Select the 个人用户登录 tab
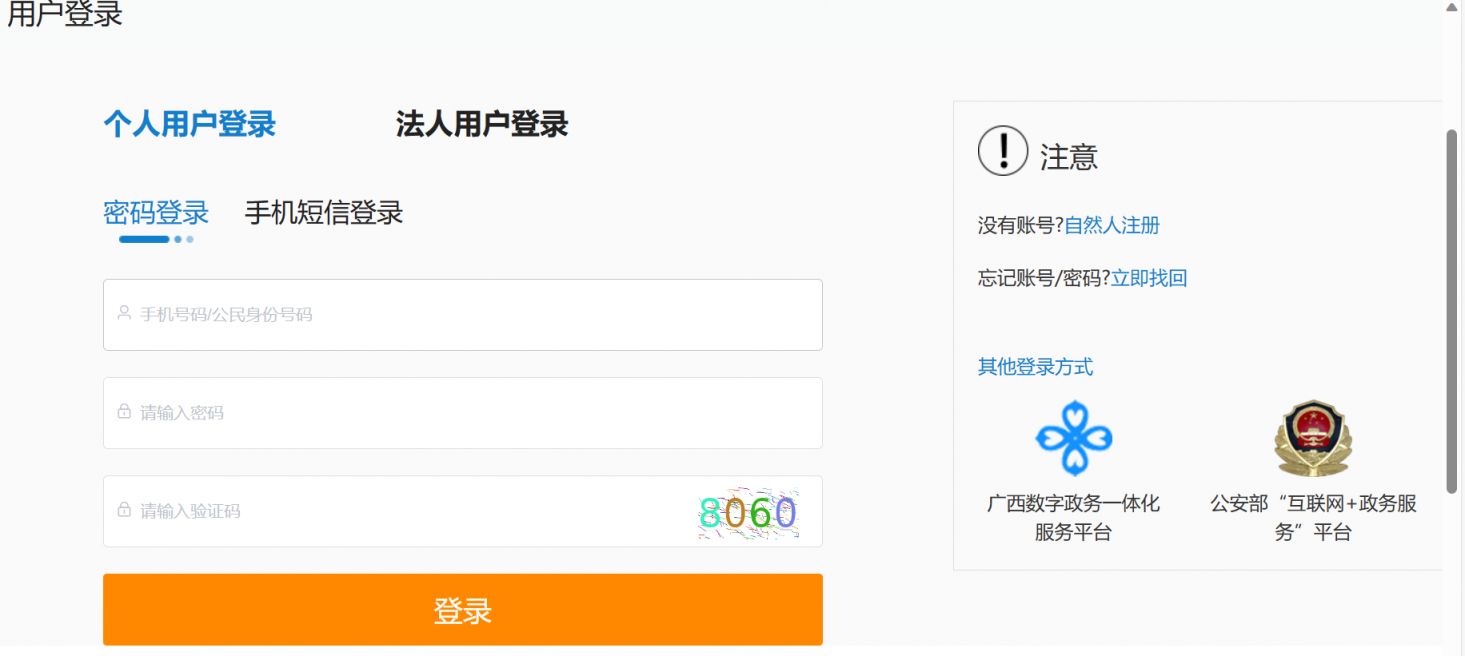1465x656 pixels. 190,125
